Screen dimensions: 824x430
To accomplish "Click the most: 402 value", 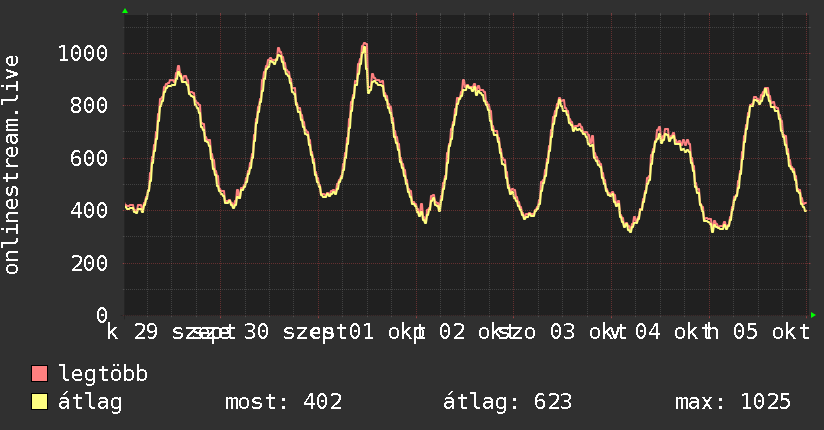I will coord(284,402).
